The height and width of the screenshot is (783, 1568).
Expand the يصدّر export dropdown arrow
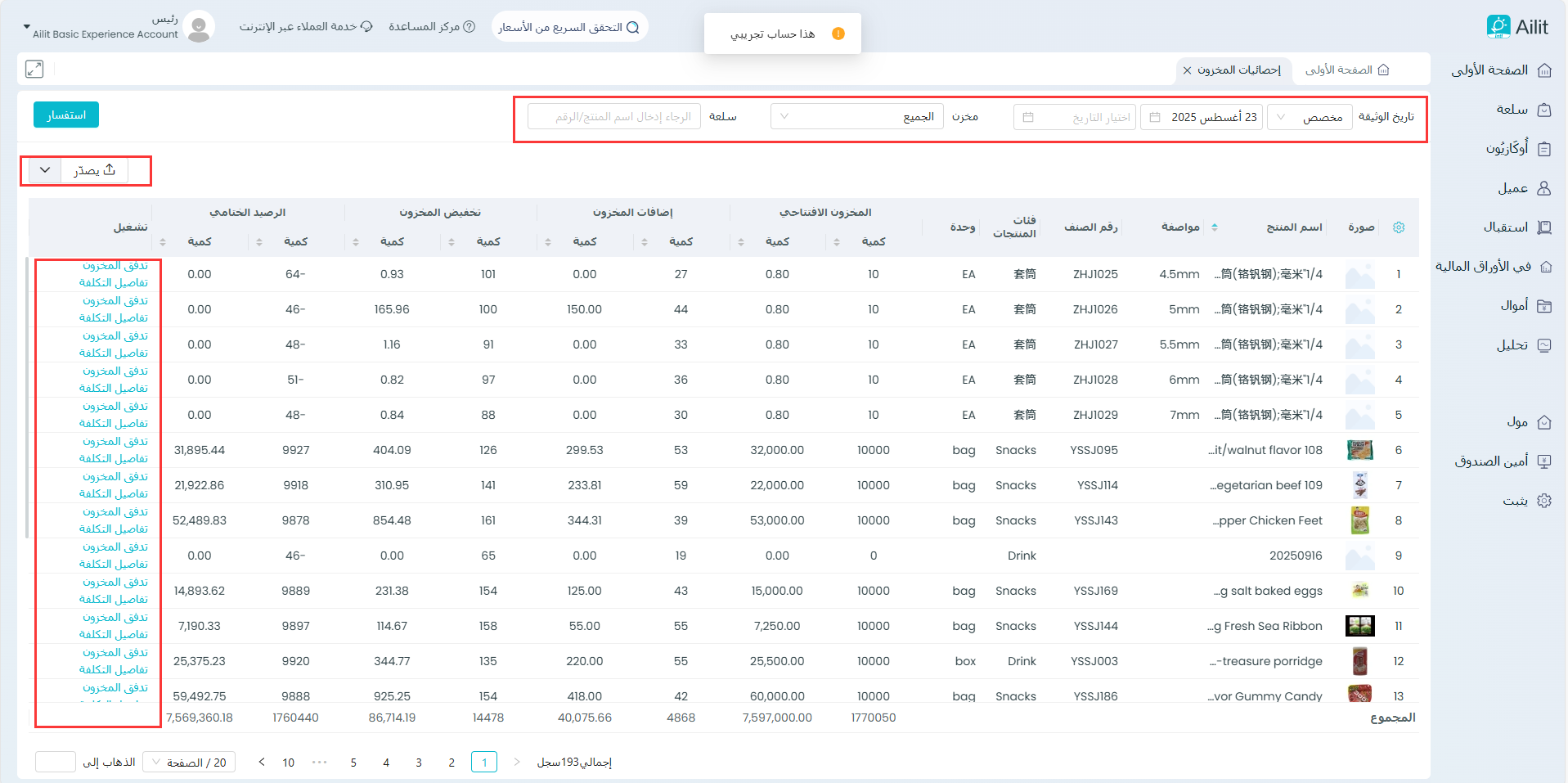coord(45,170)
